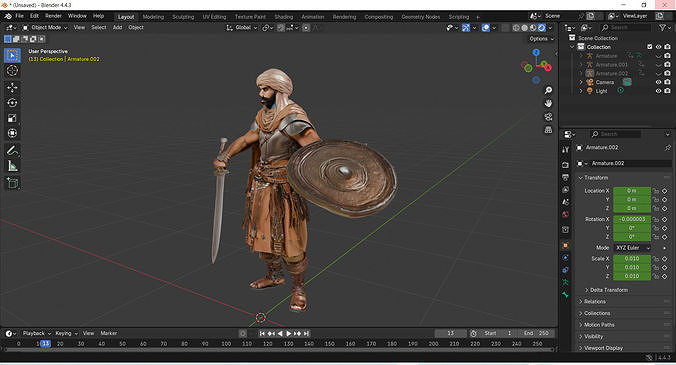Open XYZ Euler rotation mode dropdown
This screenshot has height=365, width=676.
point(632,248)
